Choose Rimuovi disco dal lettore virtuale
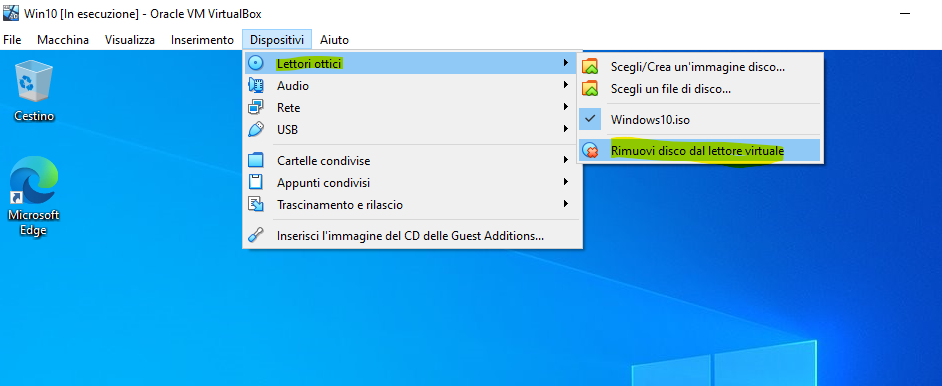Image resolution: width=942 pixels, height=386 pixels. (699, 151)
